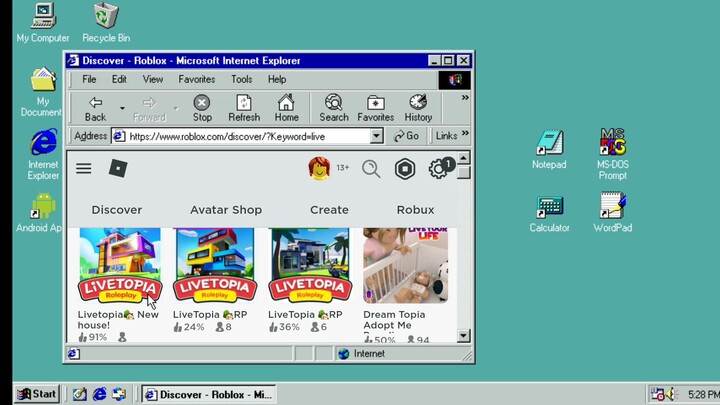Click the Roblox logo icon
The image size is (720, 405).
pyautogui.click(x=118, y=169)
